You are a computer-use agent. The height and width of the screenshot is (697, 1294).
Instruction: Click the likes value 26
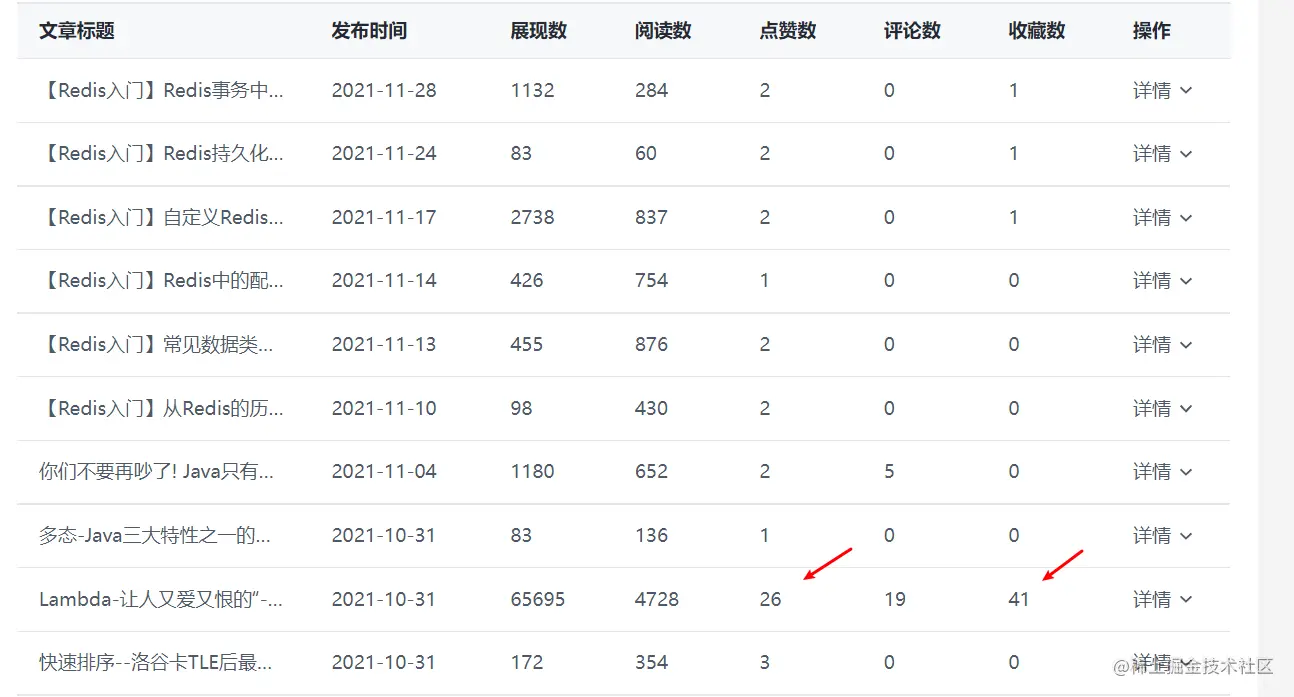pos(770,599)
